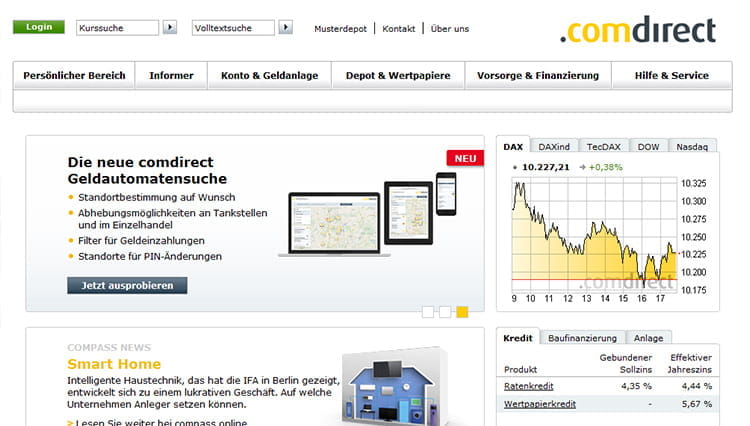The width and height of the screenshot is (750, 426).
Task: Open the Wertpapierkredit link
Action: pyautogui.click(x=540, y=404)
